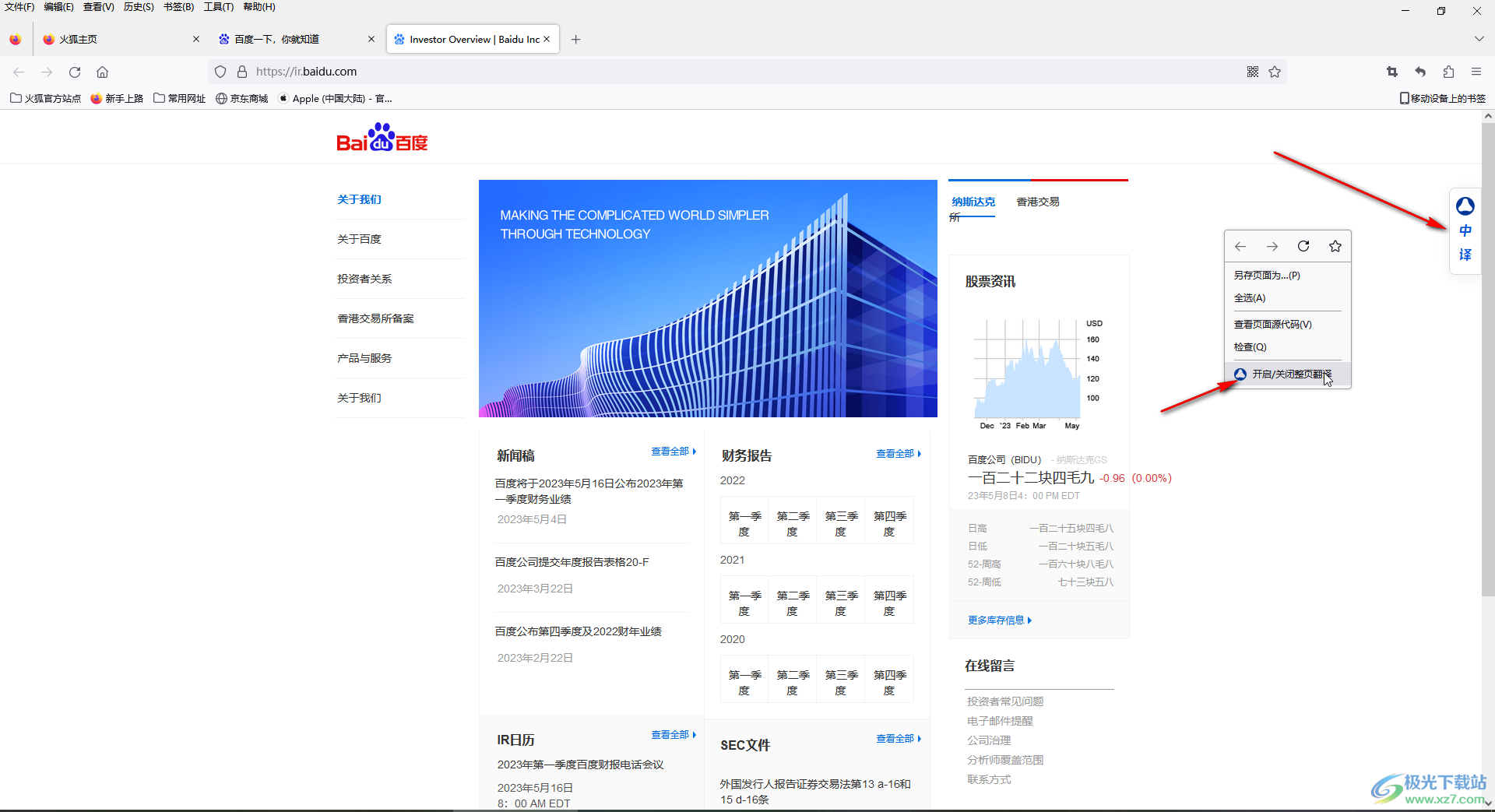Click reload icon in the context menu
Image resolution: width=1495 pixels, height=812 pixels.
click(x=1303, y=246)
